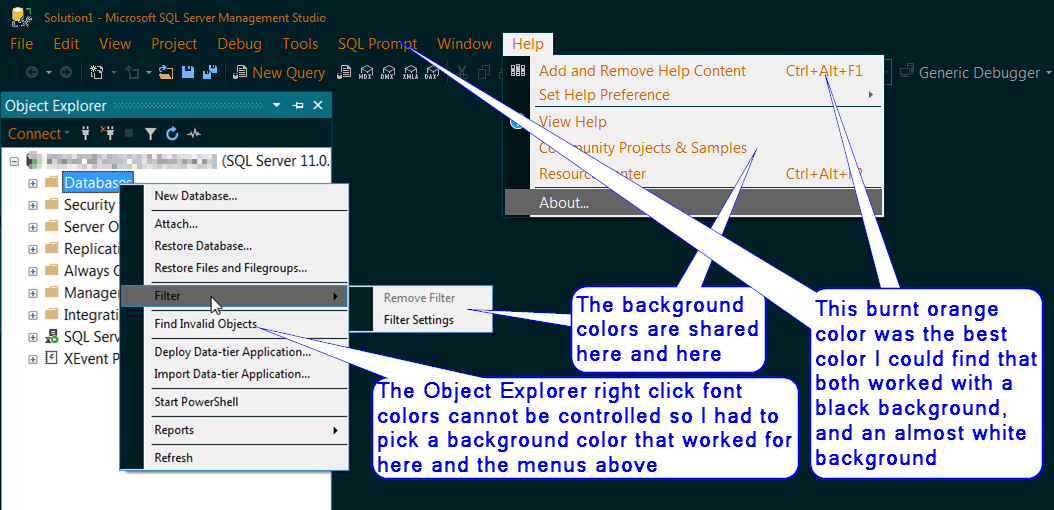Click the Stop square icon in Object Explorer
1054x510 pixels.
(129, 134)
